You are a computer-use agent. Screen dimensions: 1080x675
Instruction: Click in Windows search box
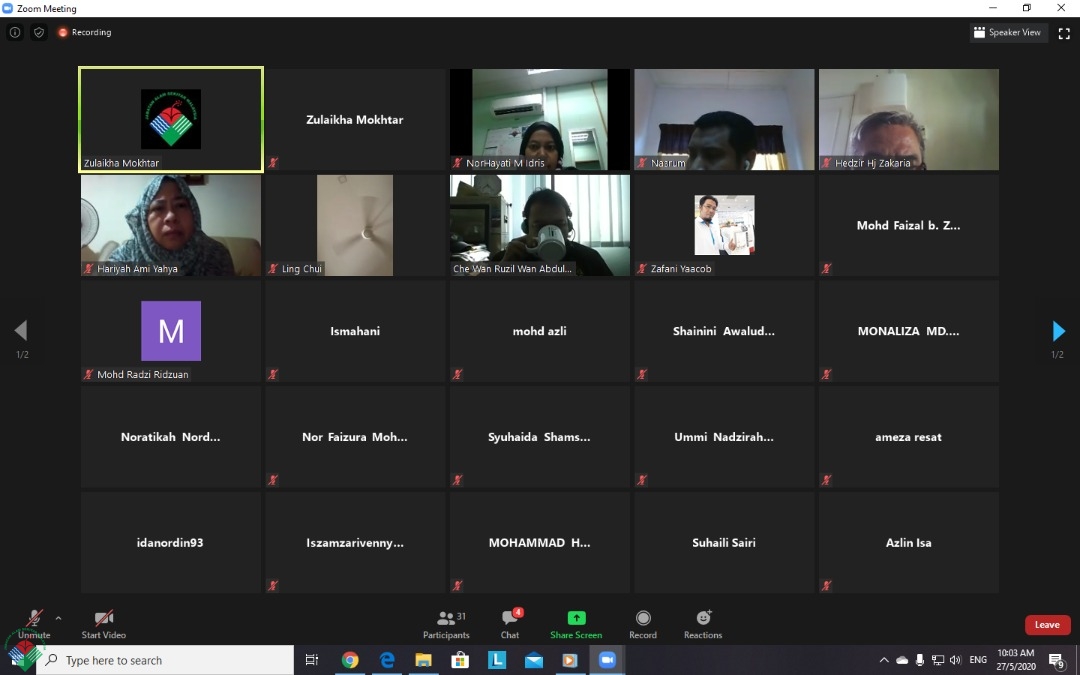click(165, 661)
